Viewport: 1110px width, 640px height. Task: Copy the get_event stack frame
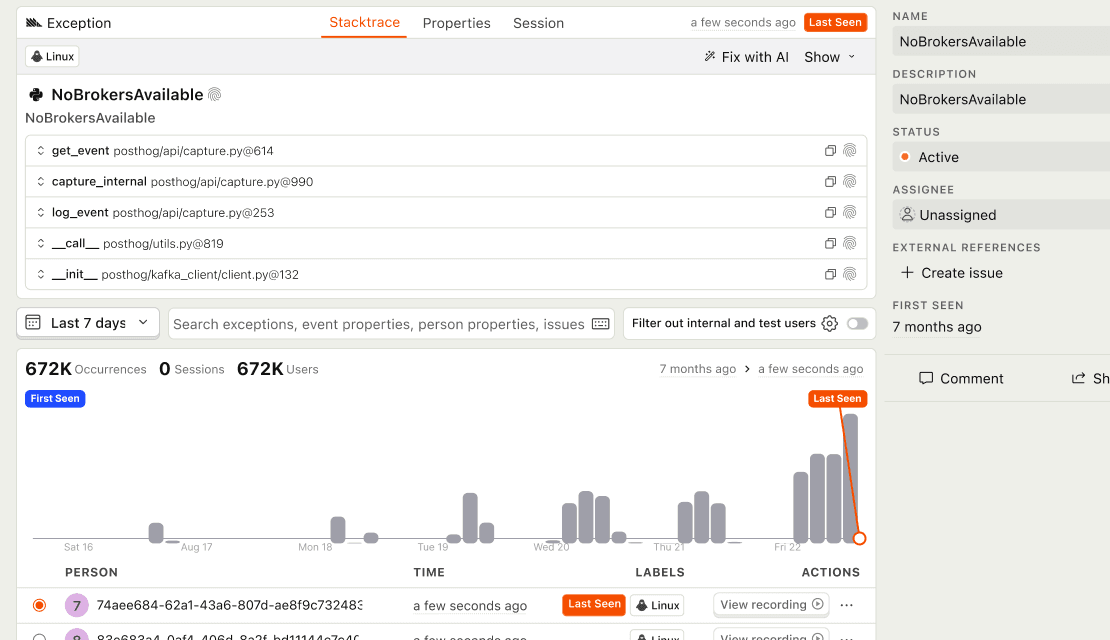[830, 151]
